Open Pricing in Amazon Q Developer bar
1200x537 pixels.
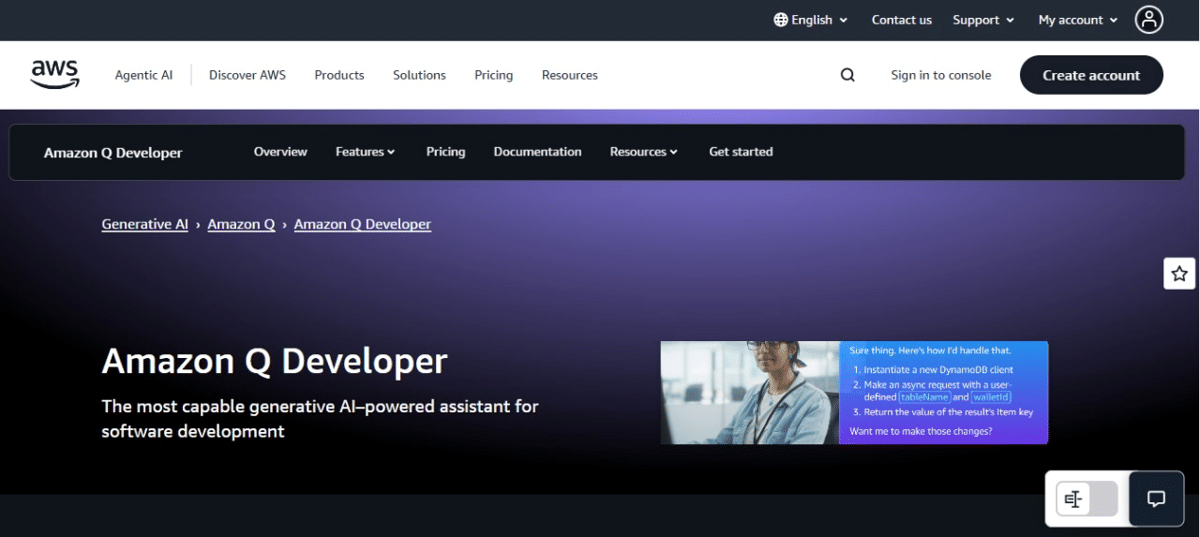[446, 152]
